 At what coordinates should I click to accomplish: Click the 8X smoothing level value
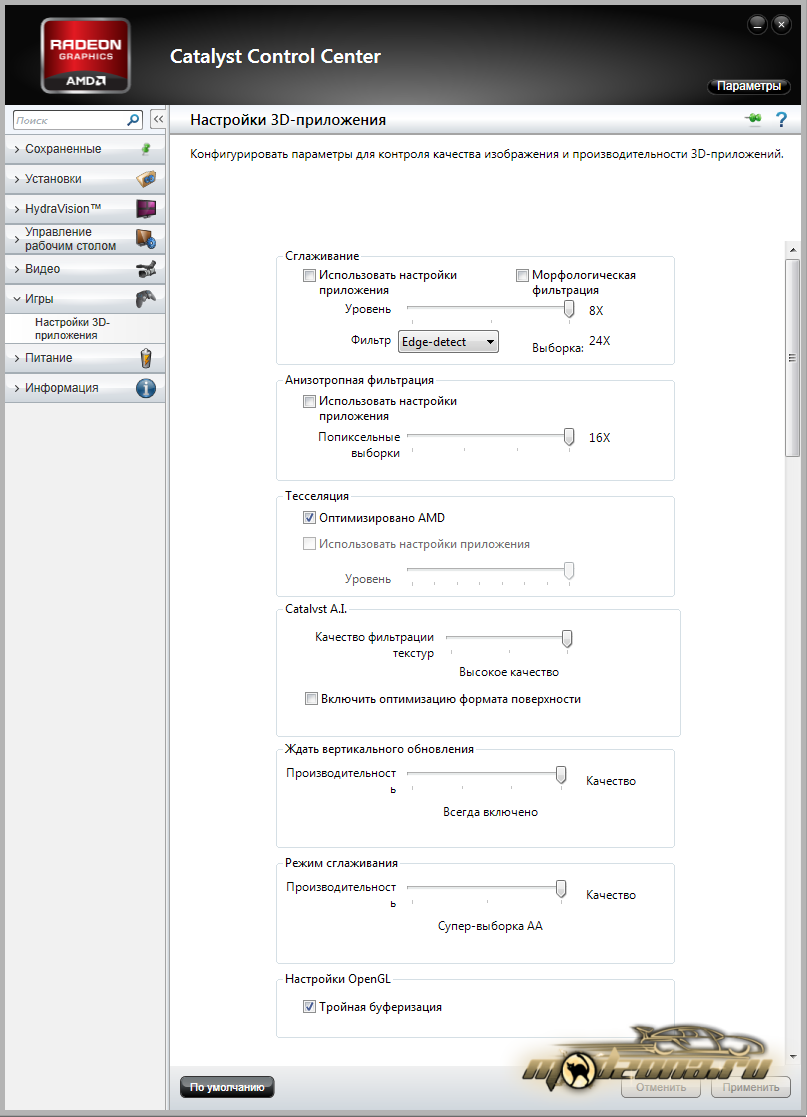click(x=595, y=311)
